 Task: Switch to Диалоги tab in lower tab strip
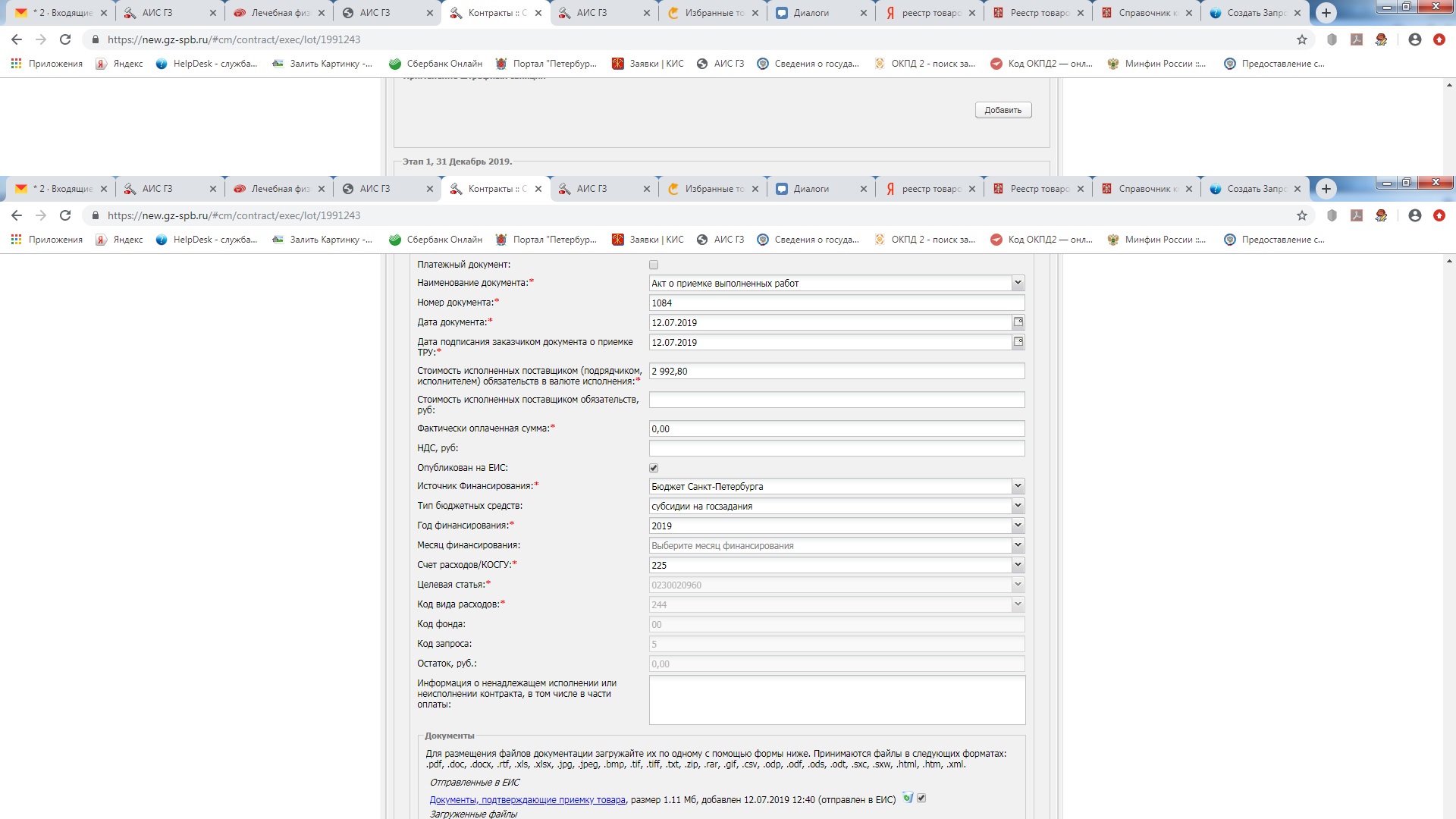pyautogui.click(x=811, y=189)
